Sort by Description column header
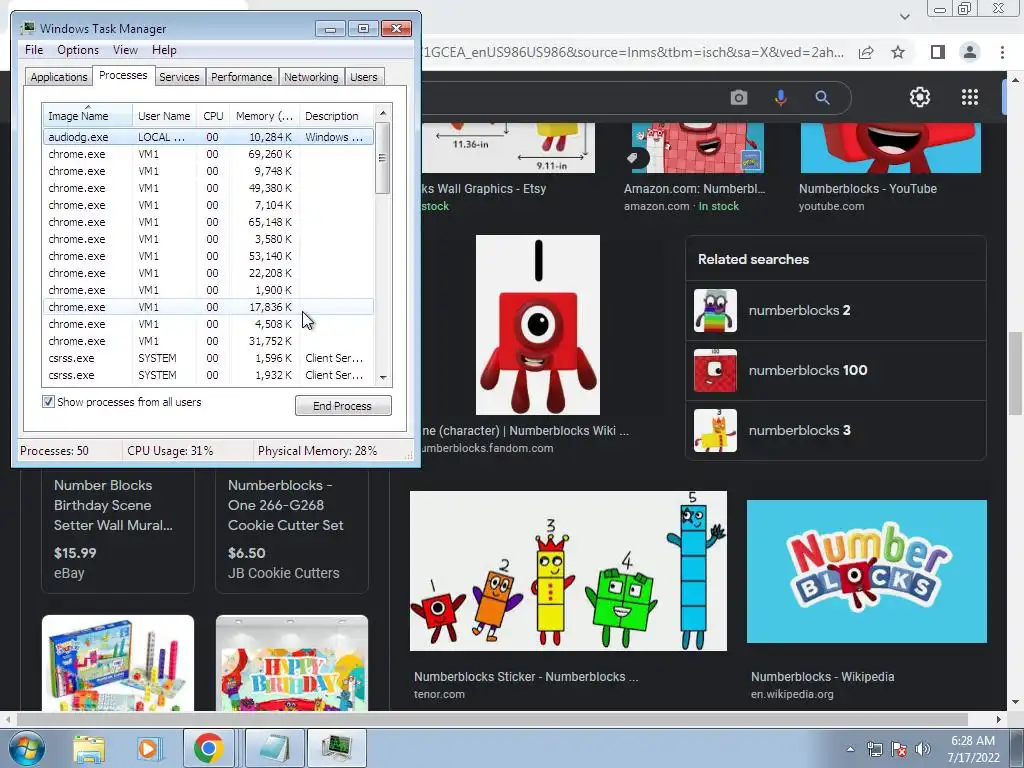Image resolution: width=1024 pixels, height=768 pixels. tap(336, 116)
